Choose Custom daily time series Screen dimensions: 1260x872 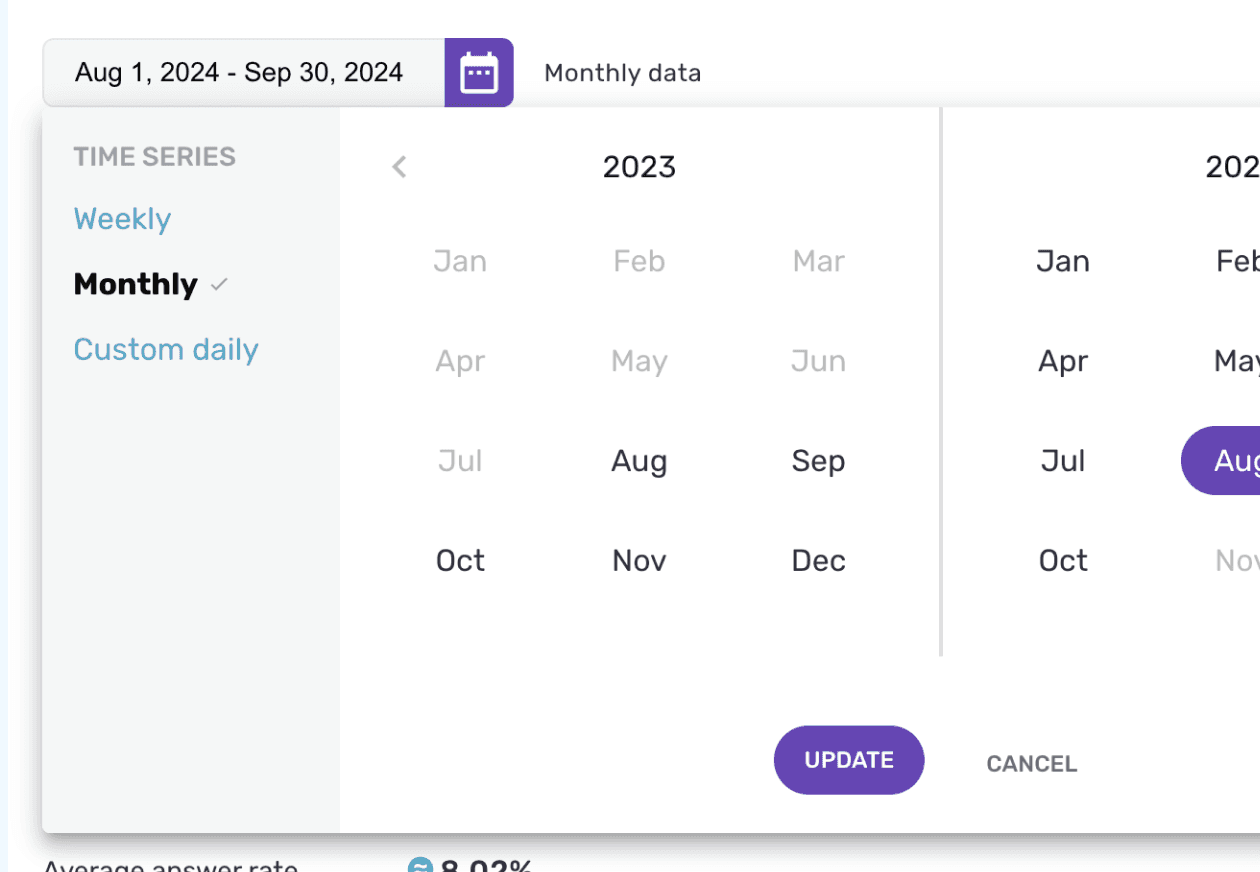(166, 349)
